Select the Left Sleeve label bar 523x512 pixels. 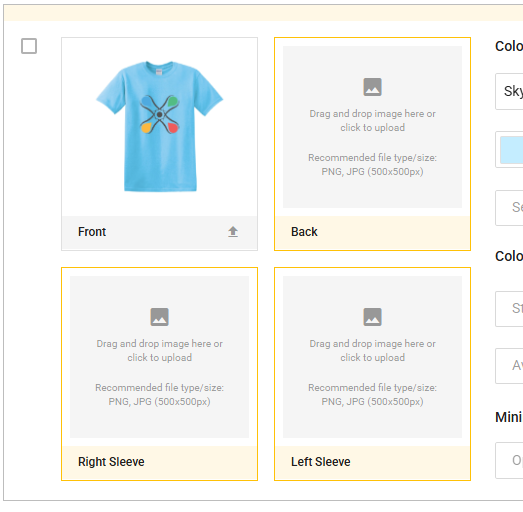[x=372, y=463]
